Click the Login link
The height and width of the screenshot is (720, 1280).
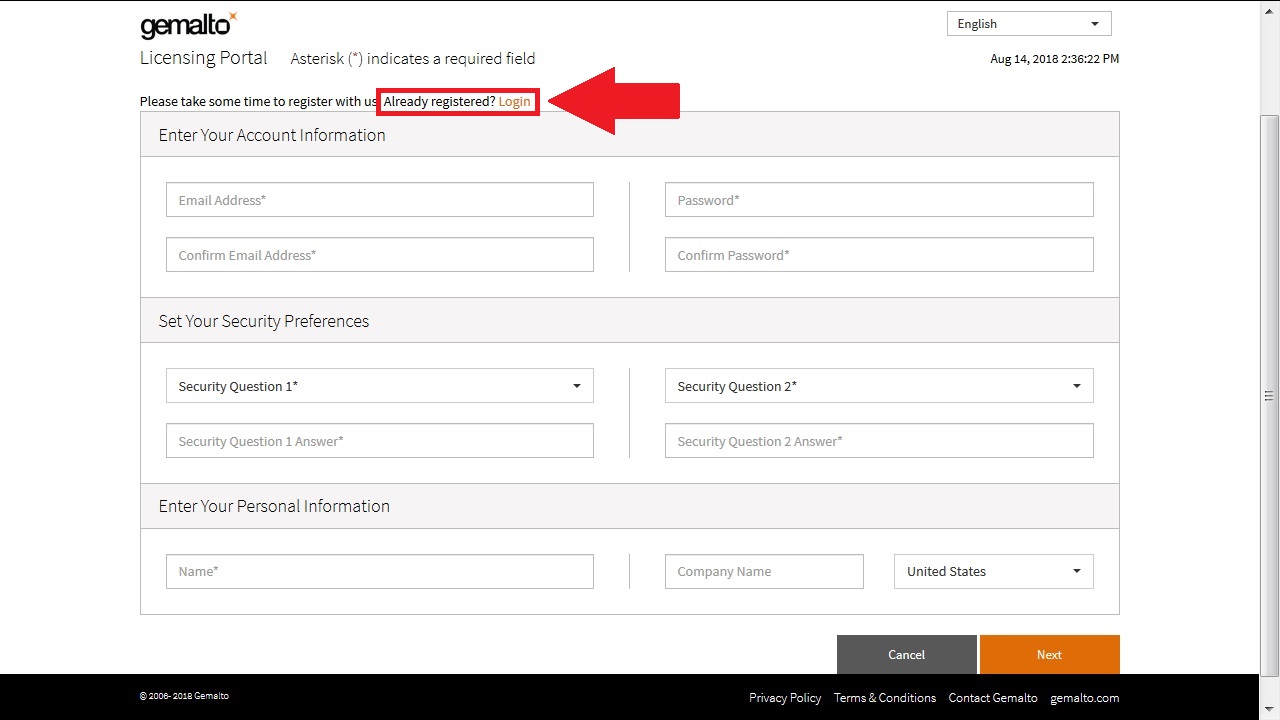514,102
